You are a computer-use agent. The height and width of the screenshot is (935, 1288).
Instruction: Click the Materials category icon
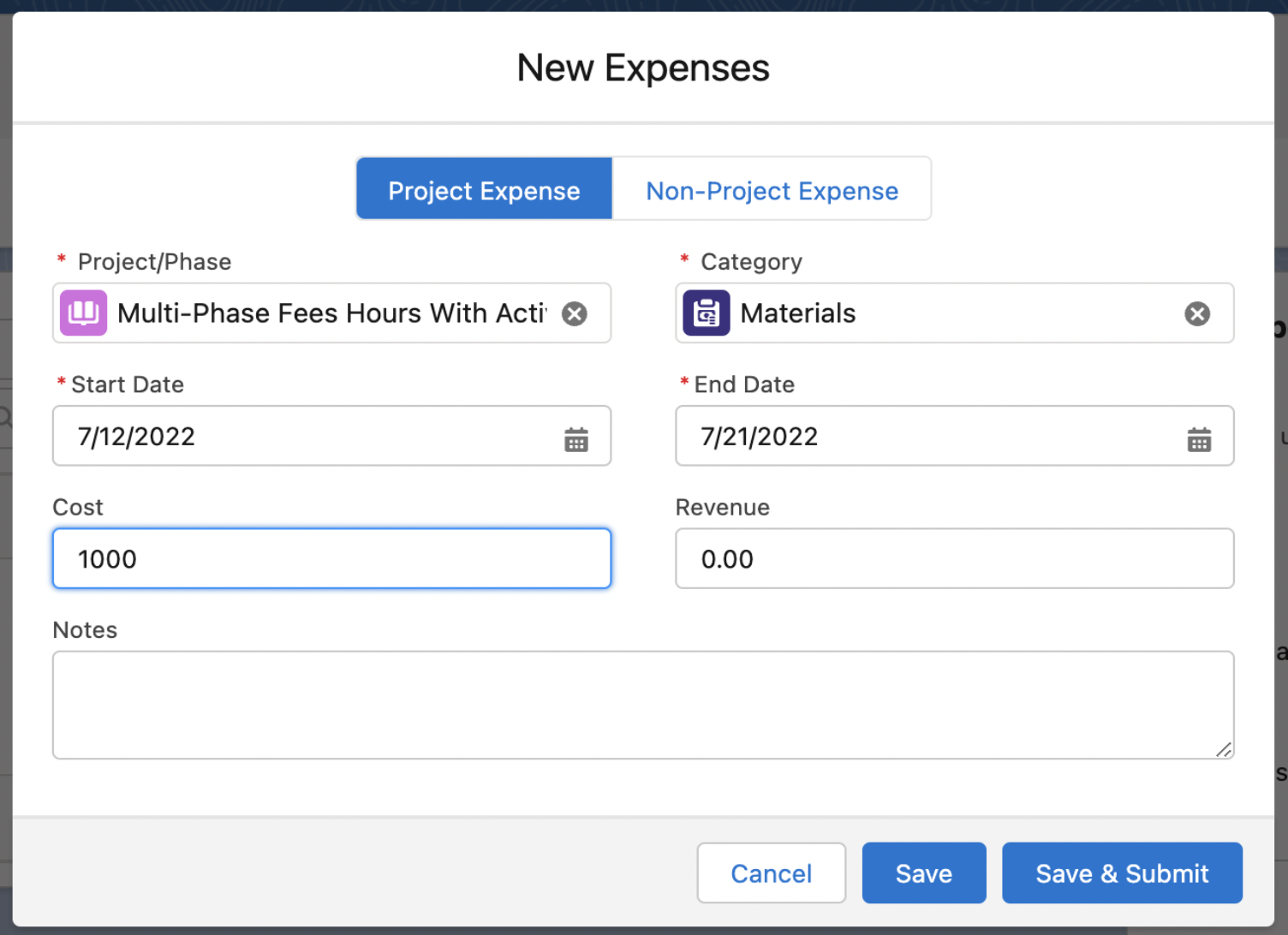(706, 313)
